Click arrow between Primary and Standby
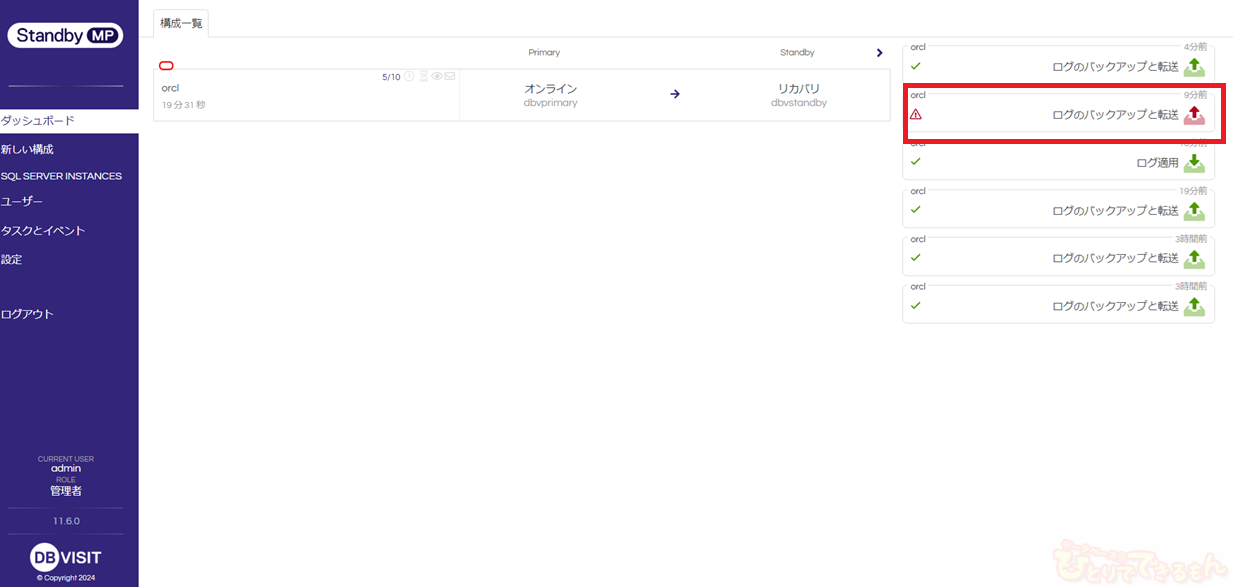Screen dimensions: 1233x587 [675, 94]
